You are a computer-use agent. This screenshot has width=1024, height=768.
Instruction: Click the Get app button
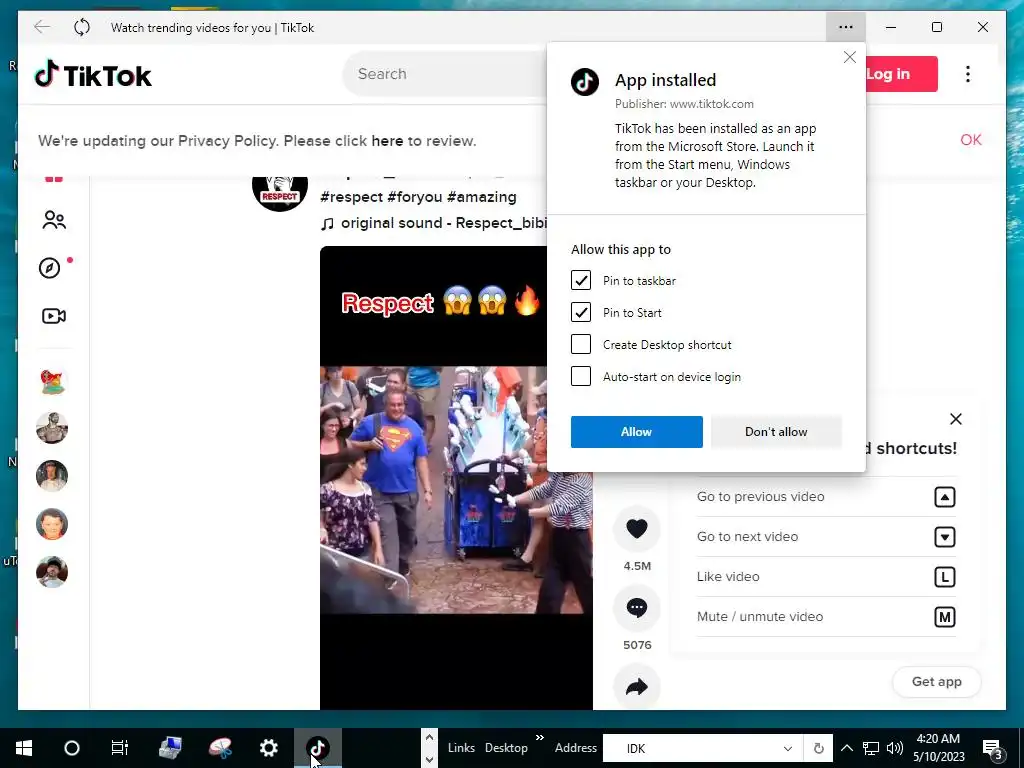(x=936, y=682)
